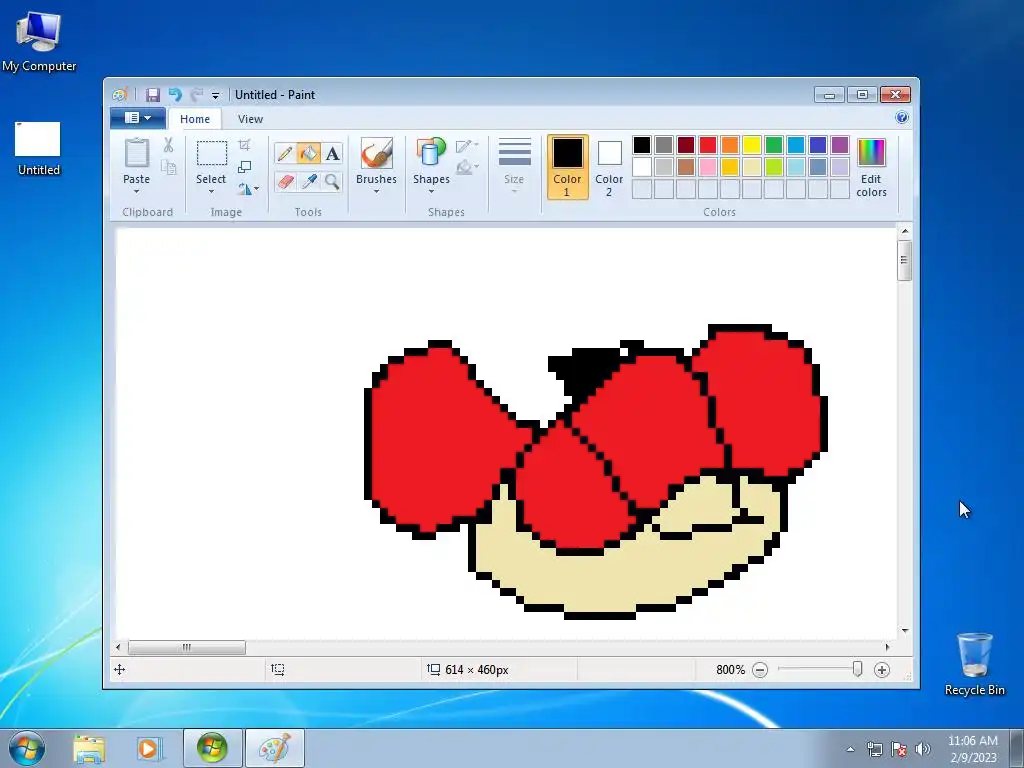This screenshot has height=768, width=1024.
Task: Open Windows Explorer from the taskbar
Action: tap(89, 748)
